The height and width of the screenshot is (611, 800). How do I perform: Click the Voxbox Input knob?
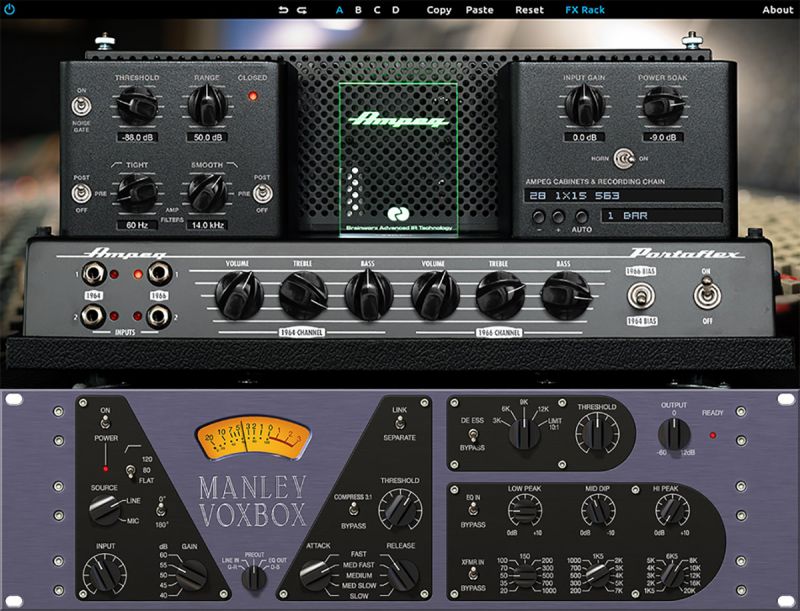click(105, 573)
